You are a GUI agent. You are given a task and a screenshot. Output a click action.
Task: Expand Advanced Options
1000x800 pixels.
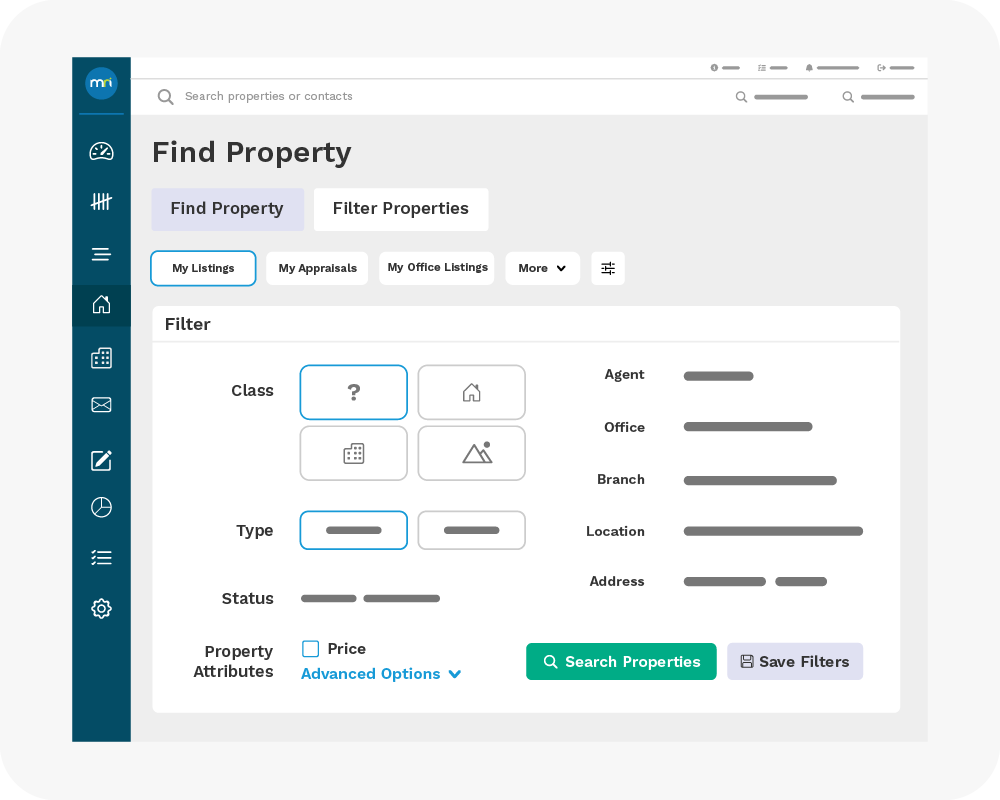(381, 674)
